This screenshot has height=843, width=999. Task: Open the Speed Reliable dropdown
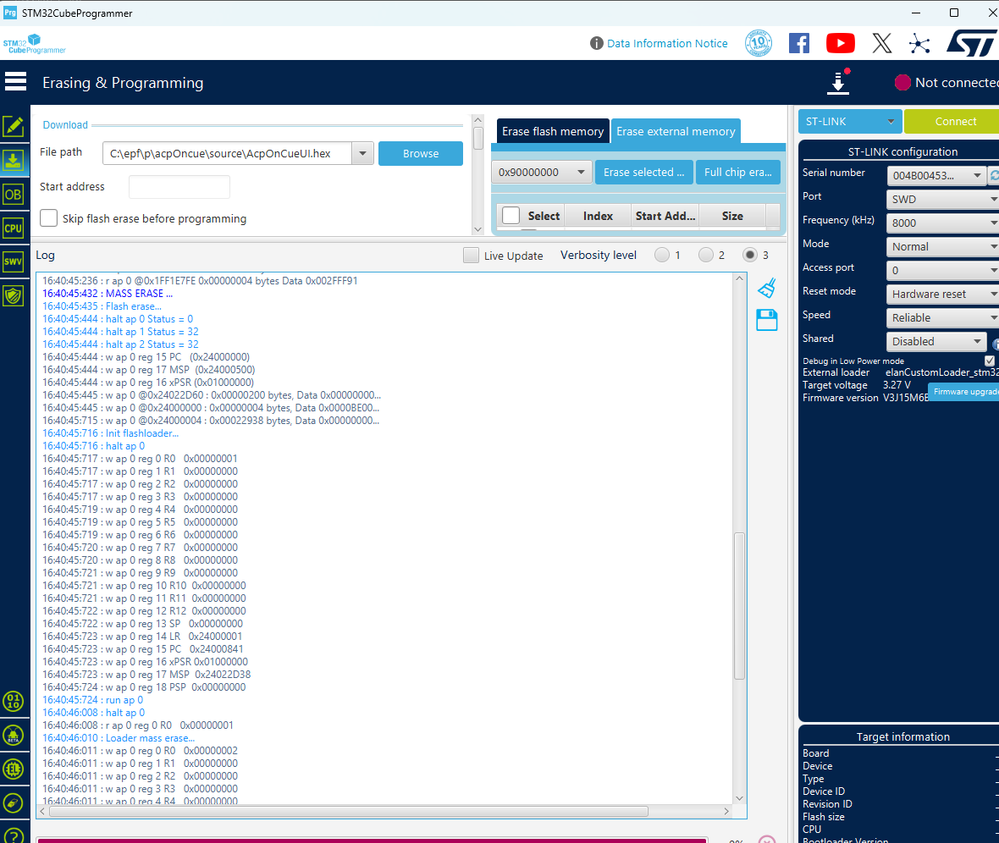942,318
